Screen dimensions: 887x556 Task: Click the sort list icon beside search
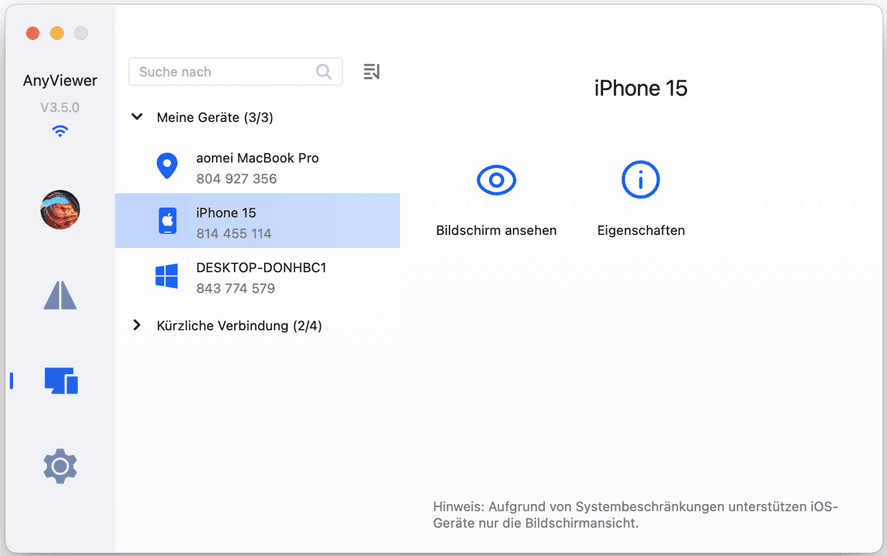(x=372, y=72)
